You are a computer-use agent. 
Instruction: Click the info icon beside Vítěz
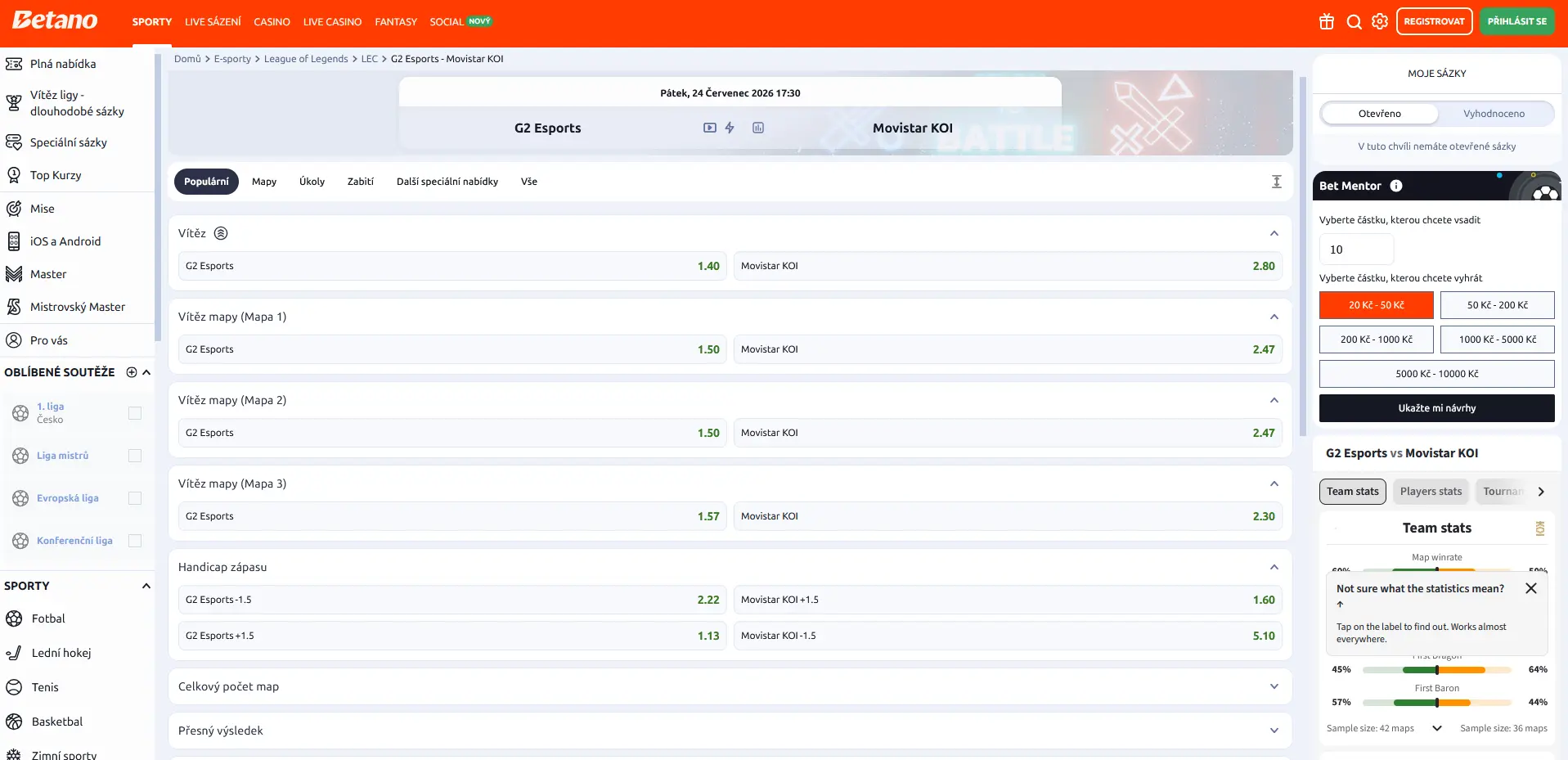221,233
